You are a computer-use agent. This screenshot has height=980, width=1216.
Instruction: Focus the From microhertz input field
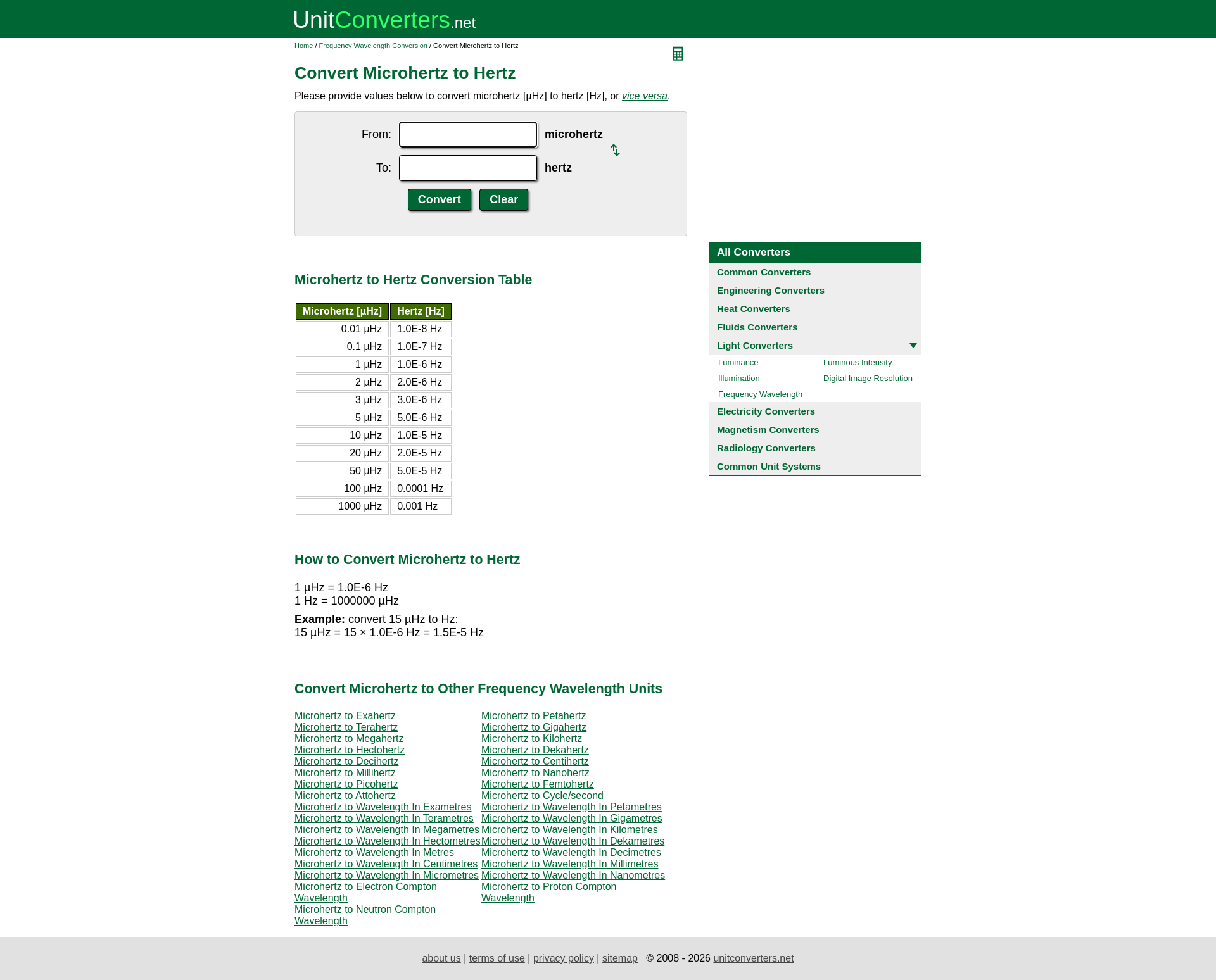tap(467, 135)
